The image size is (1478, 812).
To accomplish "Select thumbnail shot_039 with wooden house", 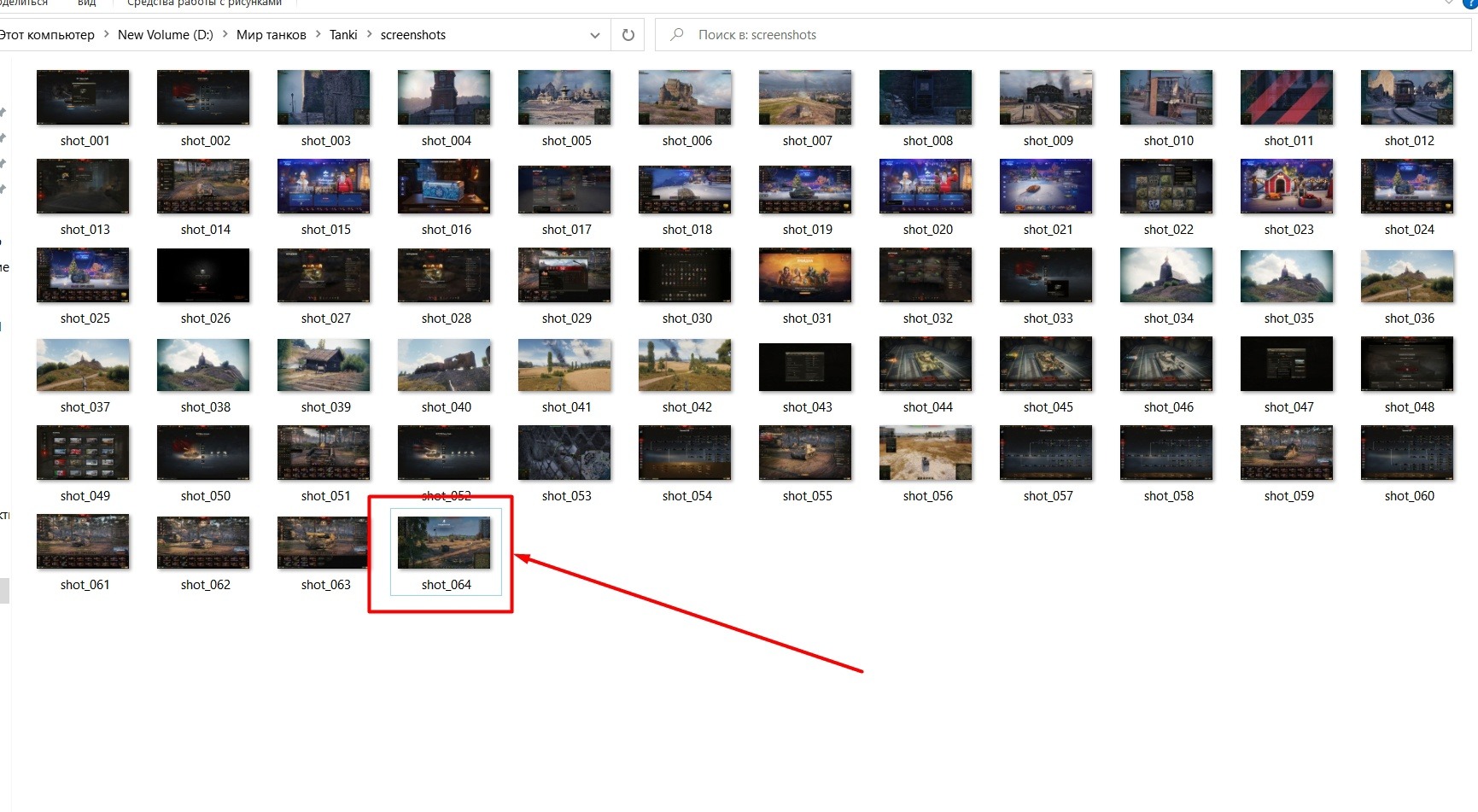I will tap(324, 365).
